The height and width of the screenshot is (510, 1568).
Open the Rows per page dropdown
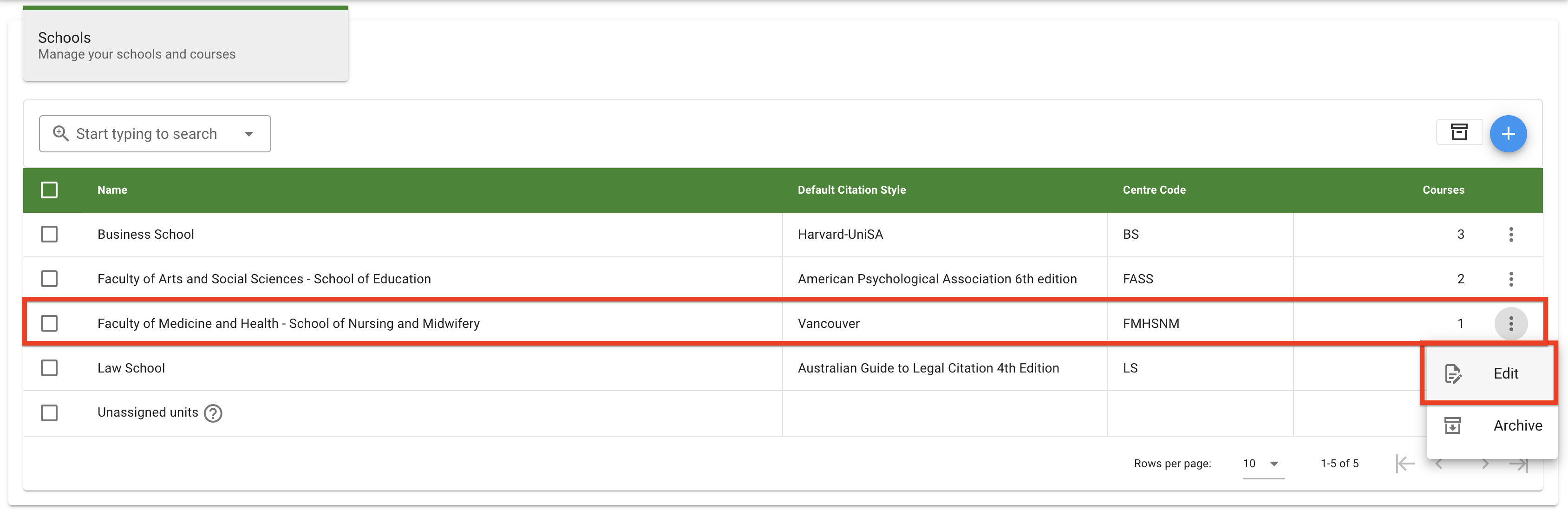click(x=1262, y=464)
